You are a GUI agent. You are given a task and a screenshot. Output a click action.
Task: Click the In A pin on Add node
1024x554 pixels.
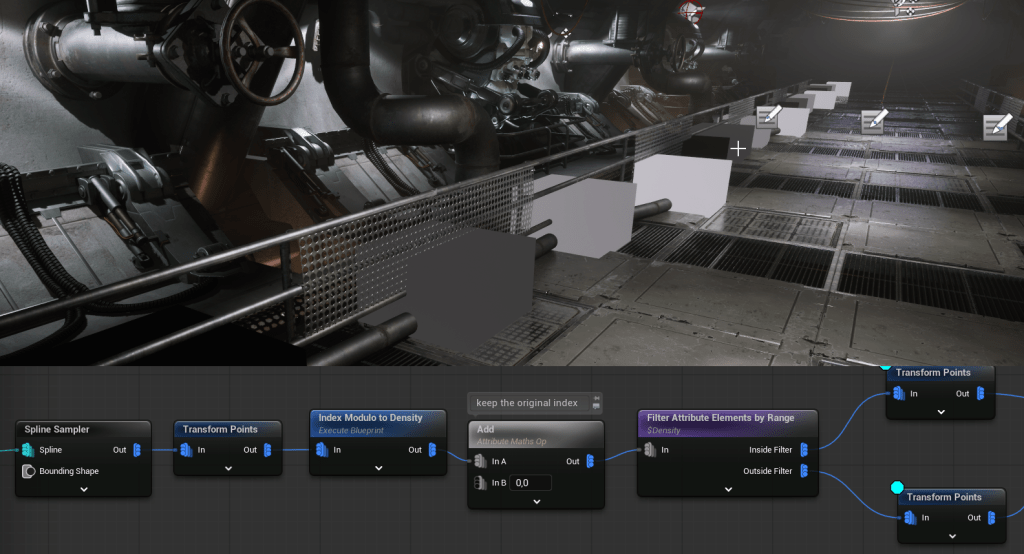(481, 461)
